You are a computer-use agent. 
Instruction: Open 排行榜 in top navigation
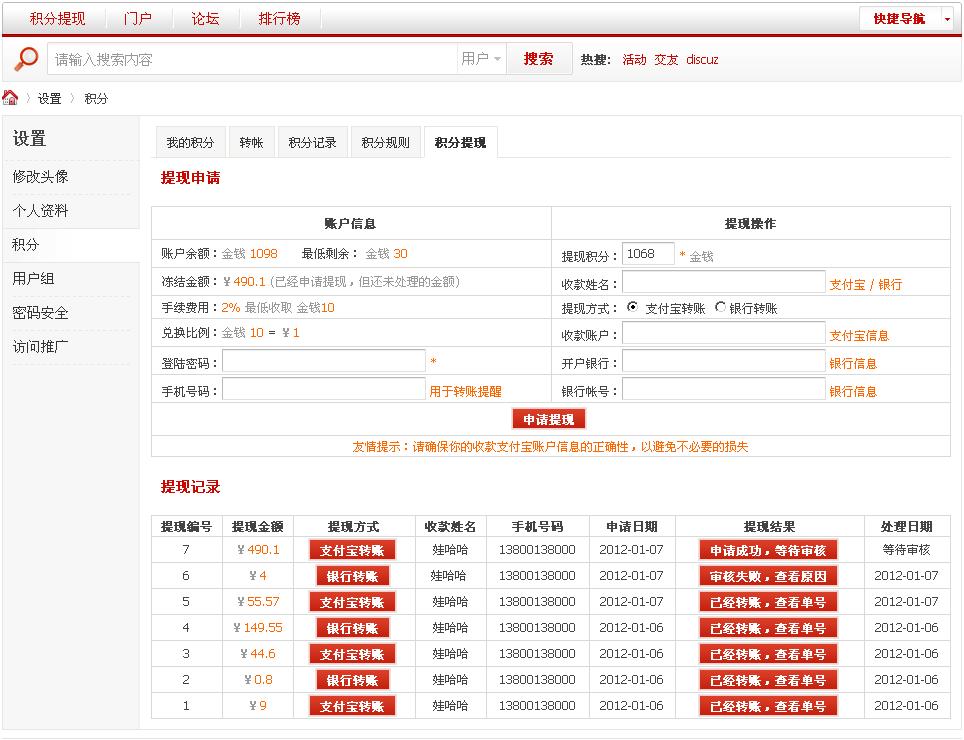click(280, 19)
